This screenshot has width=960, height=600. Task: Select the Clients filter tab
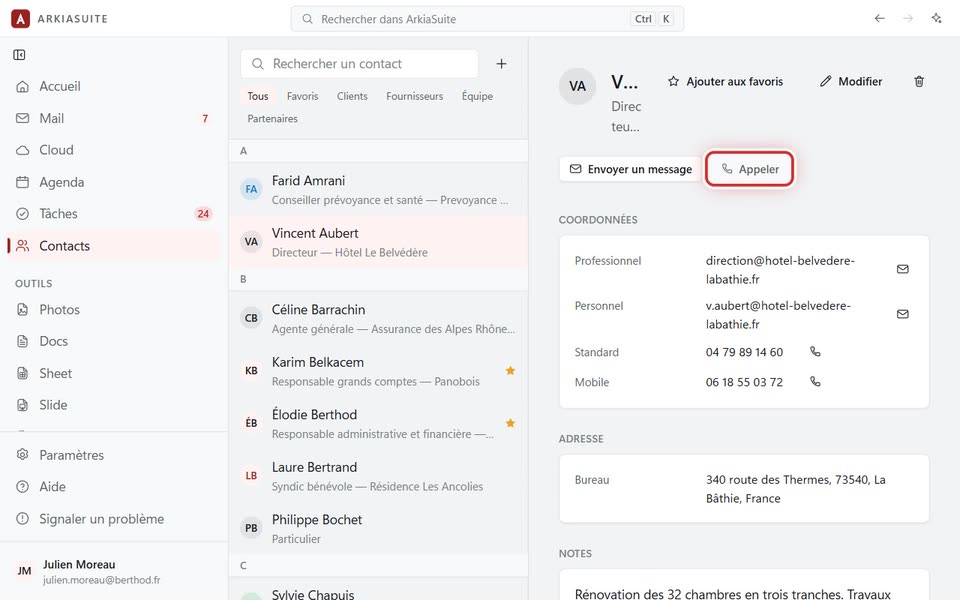tap(352, 96)
